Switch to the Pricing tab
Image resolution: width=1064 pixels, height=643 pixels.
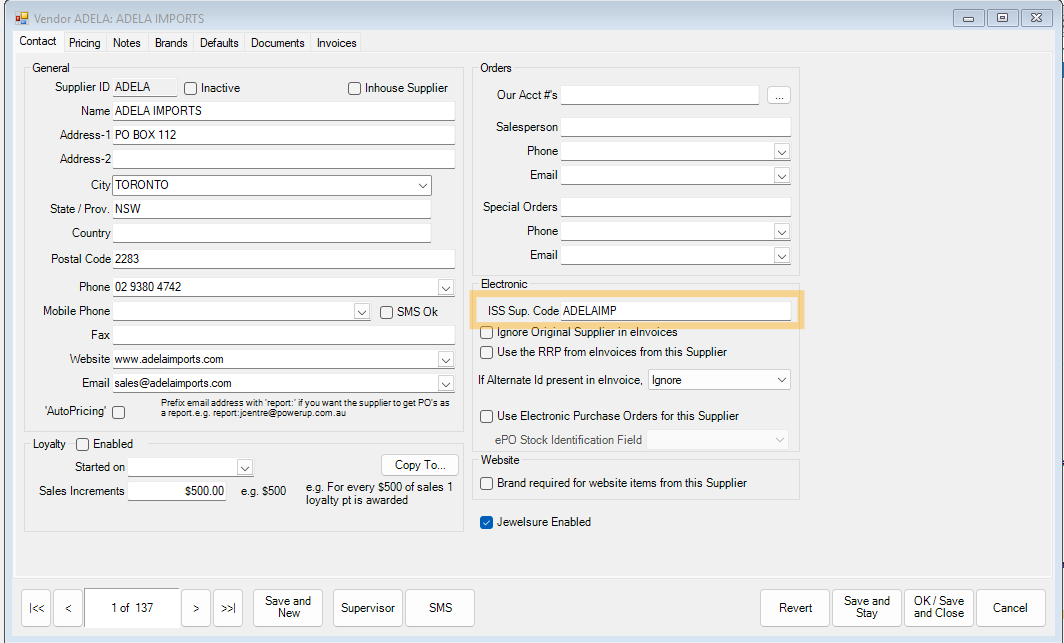(84, 43)
